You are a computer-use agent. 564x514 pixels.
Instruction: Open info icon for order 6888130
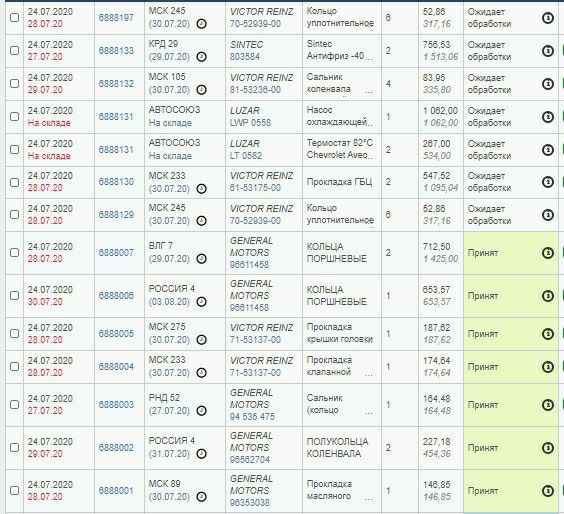(x=547, y=182)
